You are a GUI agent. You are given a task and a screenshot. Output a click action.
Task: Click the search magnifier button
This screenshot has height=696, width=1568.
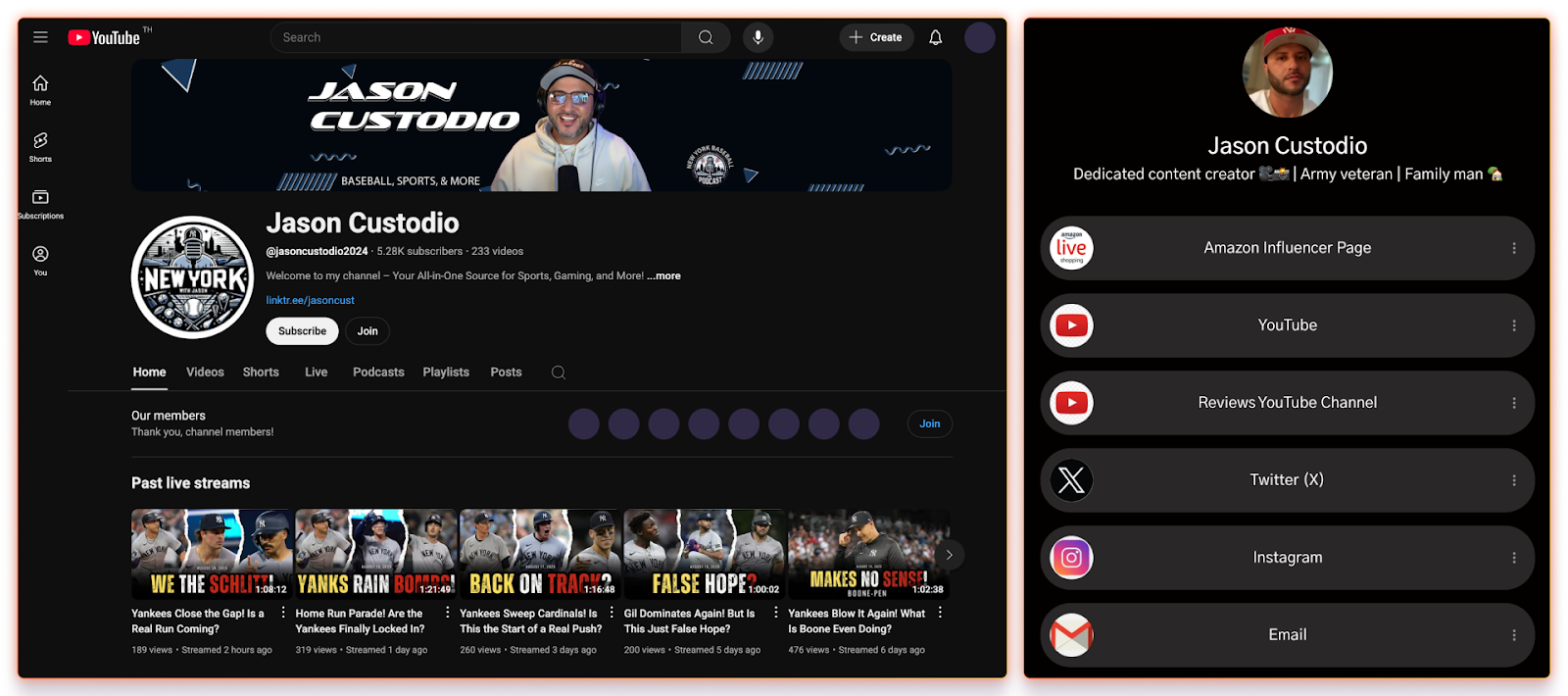706,37
